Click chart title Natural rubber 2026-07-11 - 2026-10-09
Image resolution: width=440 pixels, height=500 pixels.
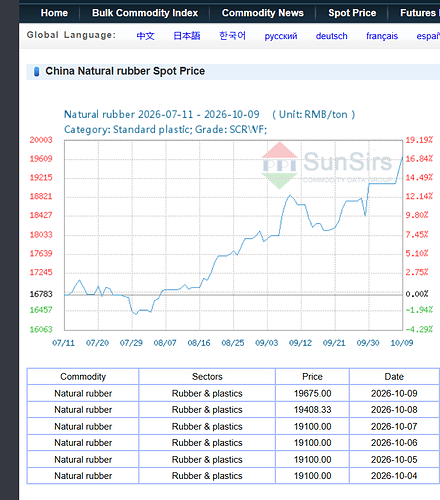[x=162, y=114]
